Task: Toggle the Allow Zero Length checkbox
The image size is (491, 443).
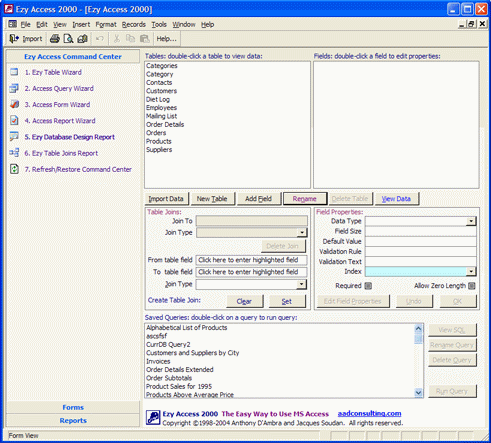Action: [472, 286]
